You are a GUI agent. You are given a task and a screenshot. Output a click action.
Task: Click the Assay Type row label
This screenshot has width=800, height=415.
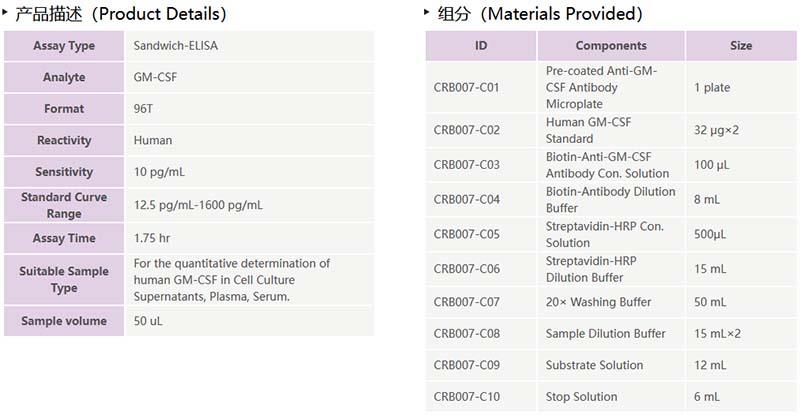64,46
